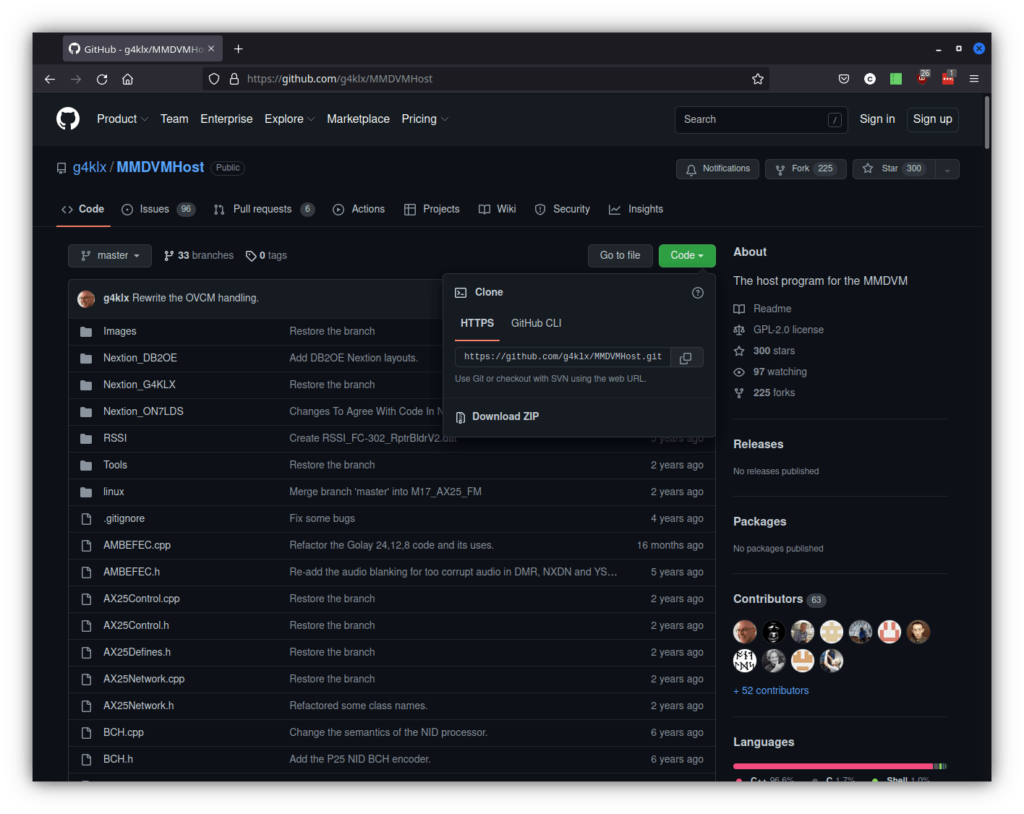
Task: Reload the page with the refresh icon
Action: 102,79
